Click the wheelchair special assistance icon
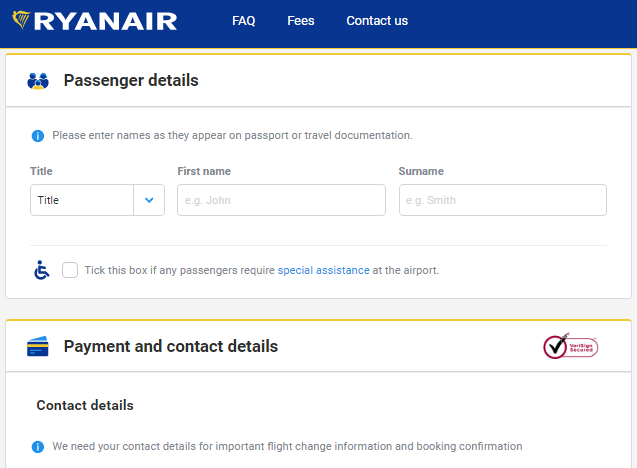The width and height of the screenshot is (637, 468). [41, 270]
